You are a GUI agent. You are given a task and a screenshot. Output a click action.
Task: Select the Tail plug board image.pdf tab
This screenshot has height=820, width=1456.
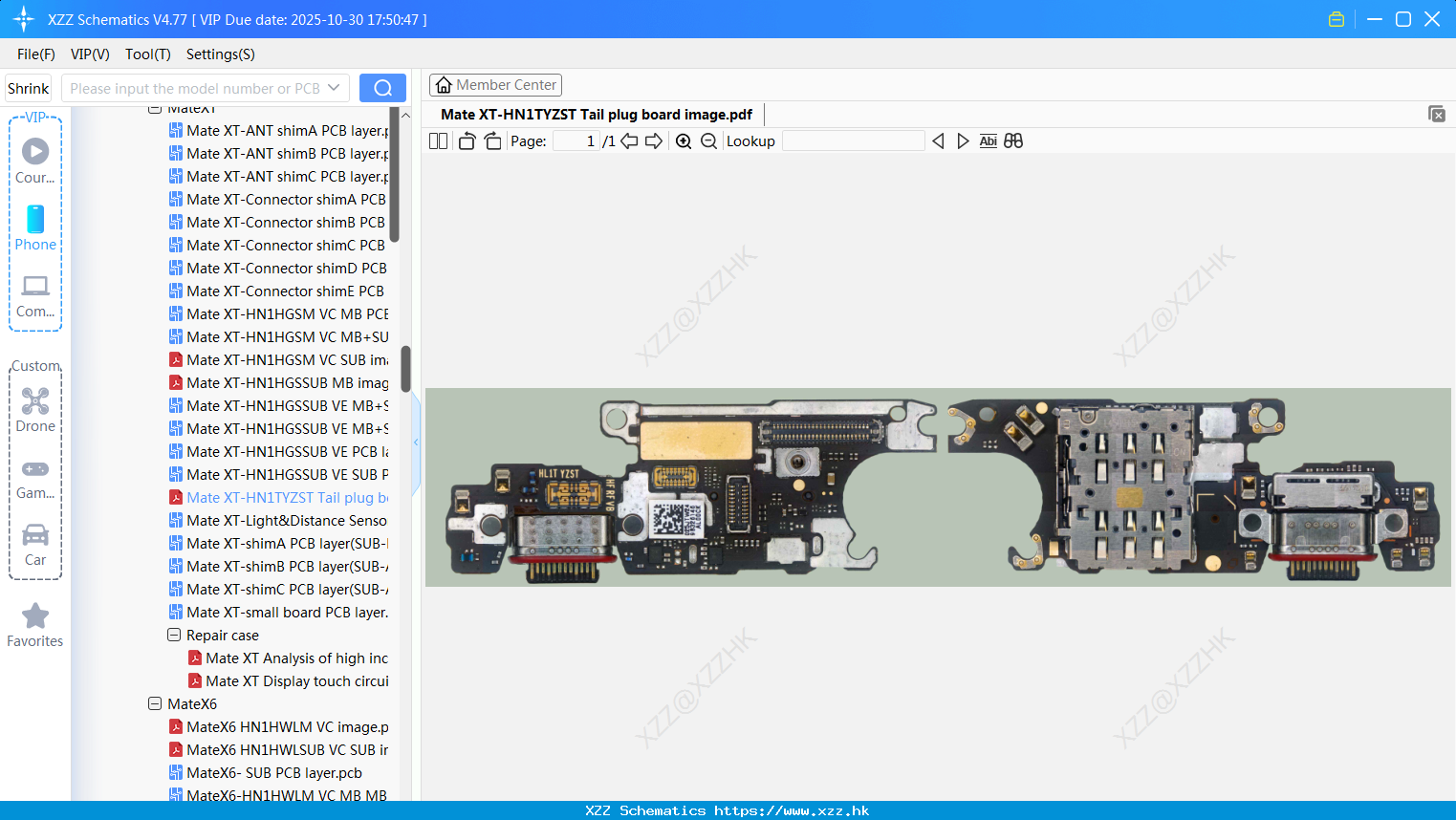tap(597, 114)
